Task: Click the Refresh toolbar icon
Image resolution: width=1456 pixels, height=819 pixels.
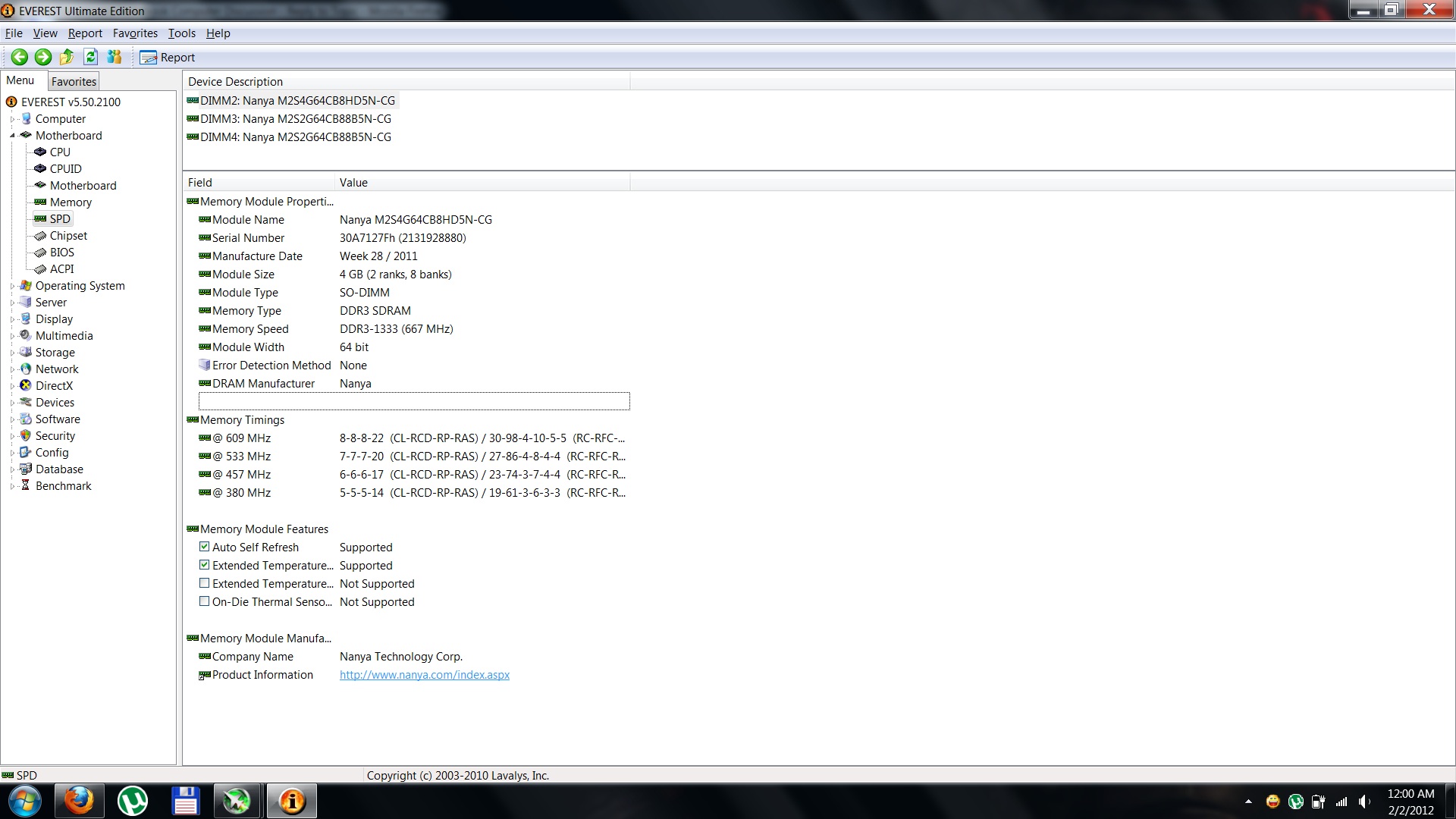Action: coord(90,57)
